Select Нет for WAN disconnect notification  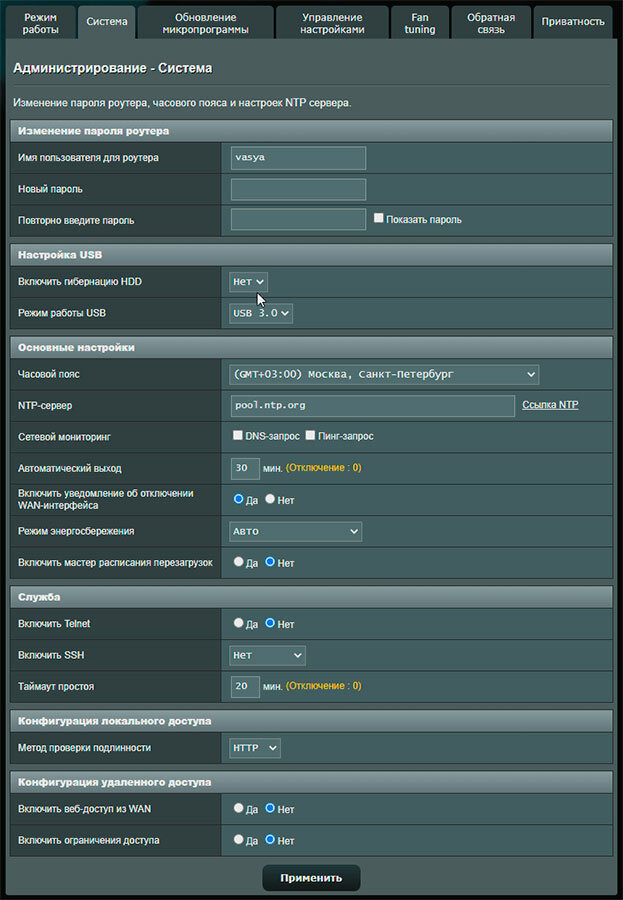pos(270,499)
